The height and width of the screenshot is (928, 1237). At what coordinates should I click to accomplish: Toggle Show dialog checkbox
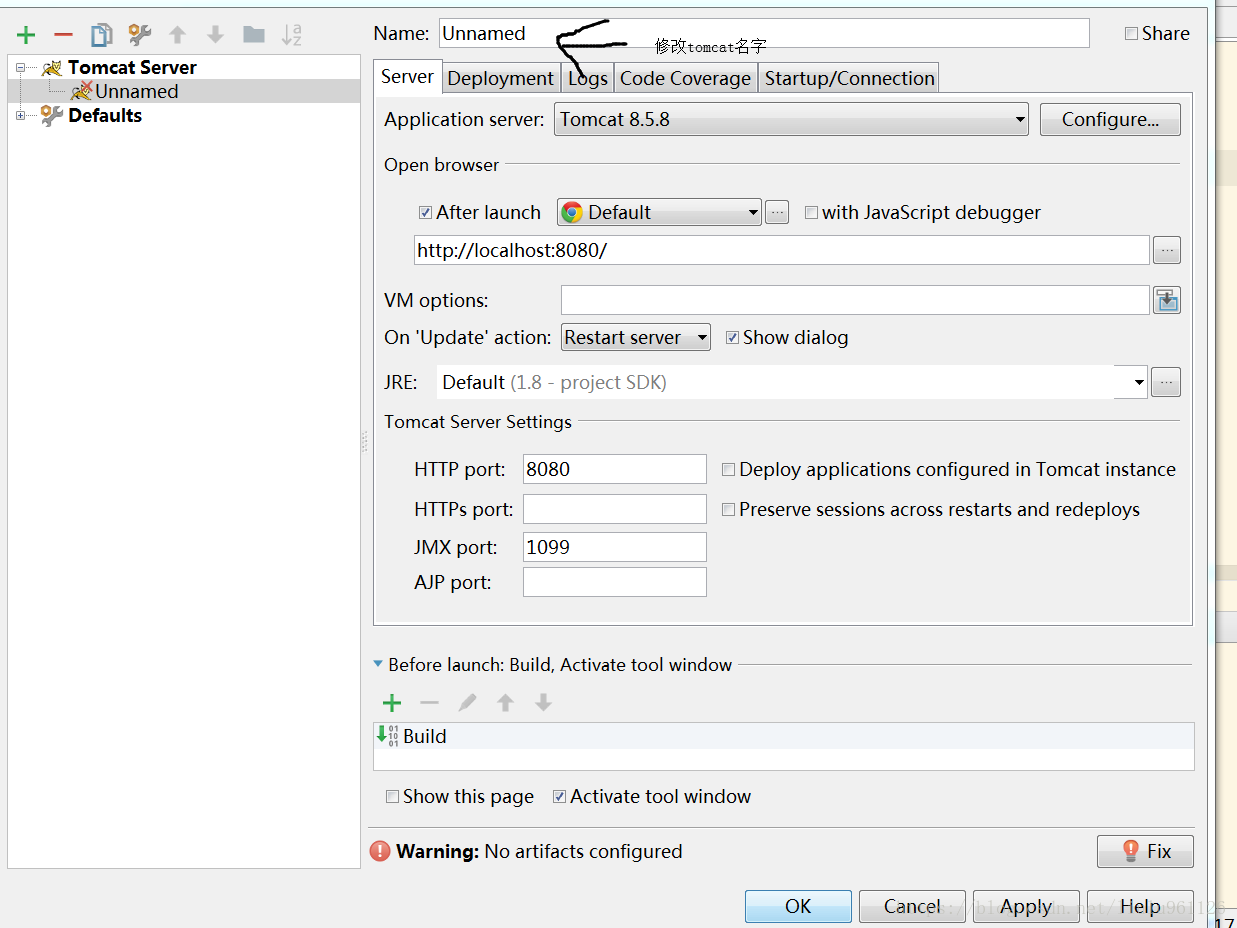point(733,337)
